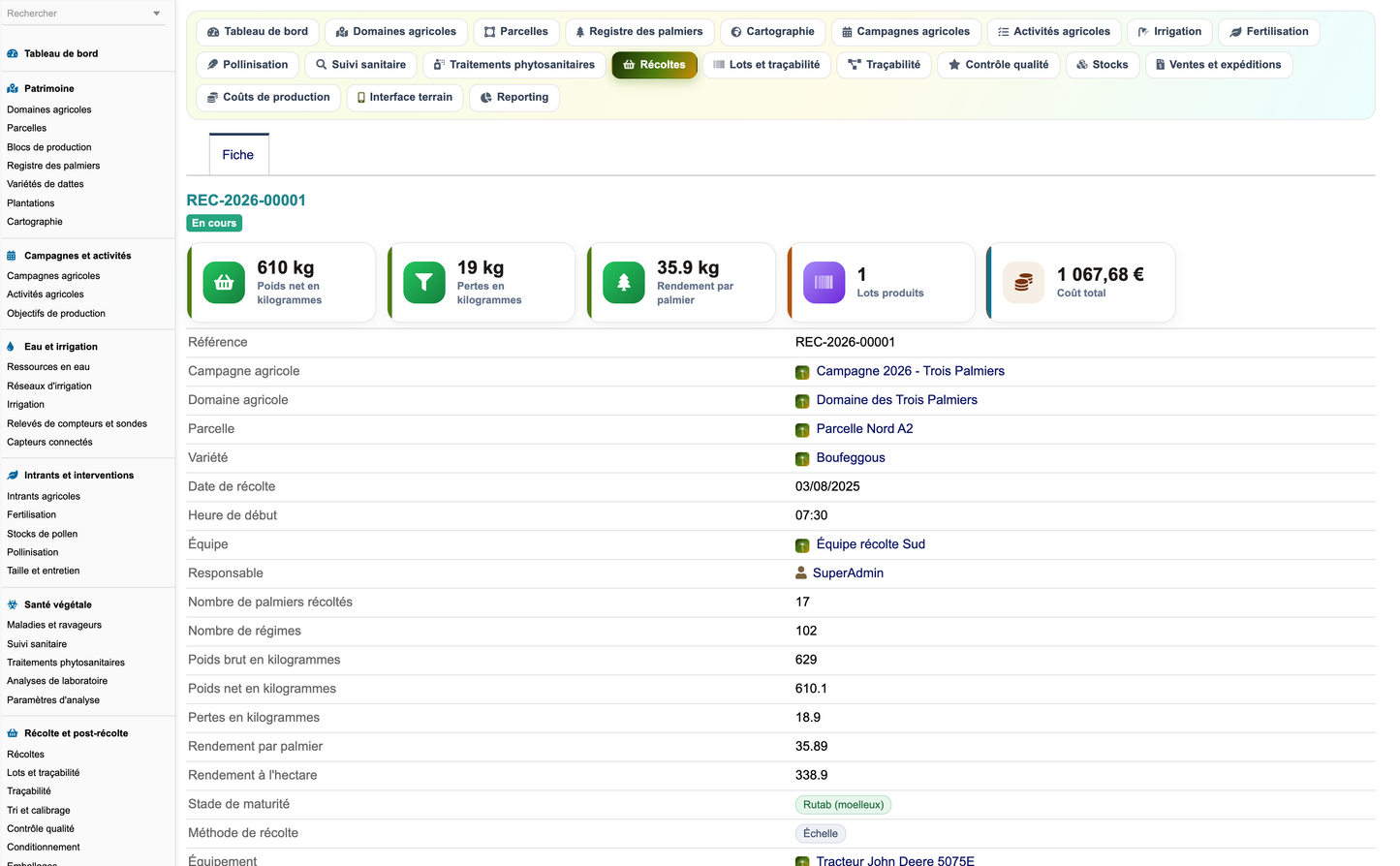Open the Ventes et expéditions module

(1219, 65)
